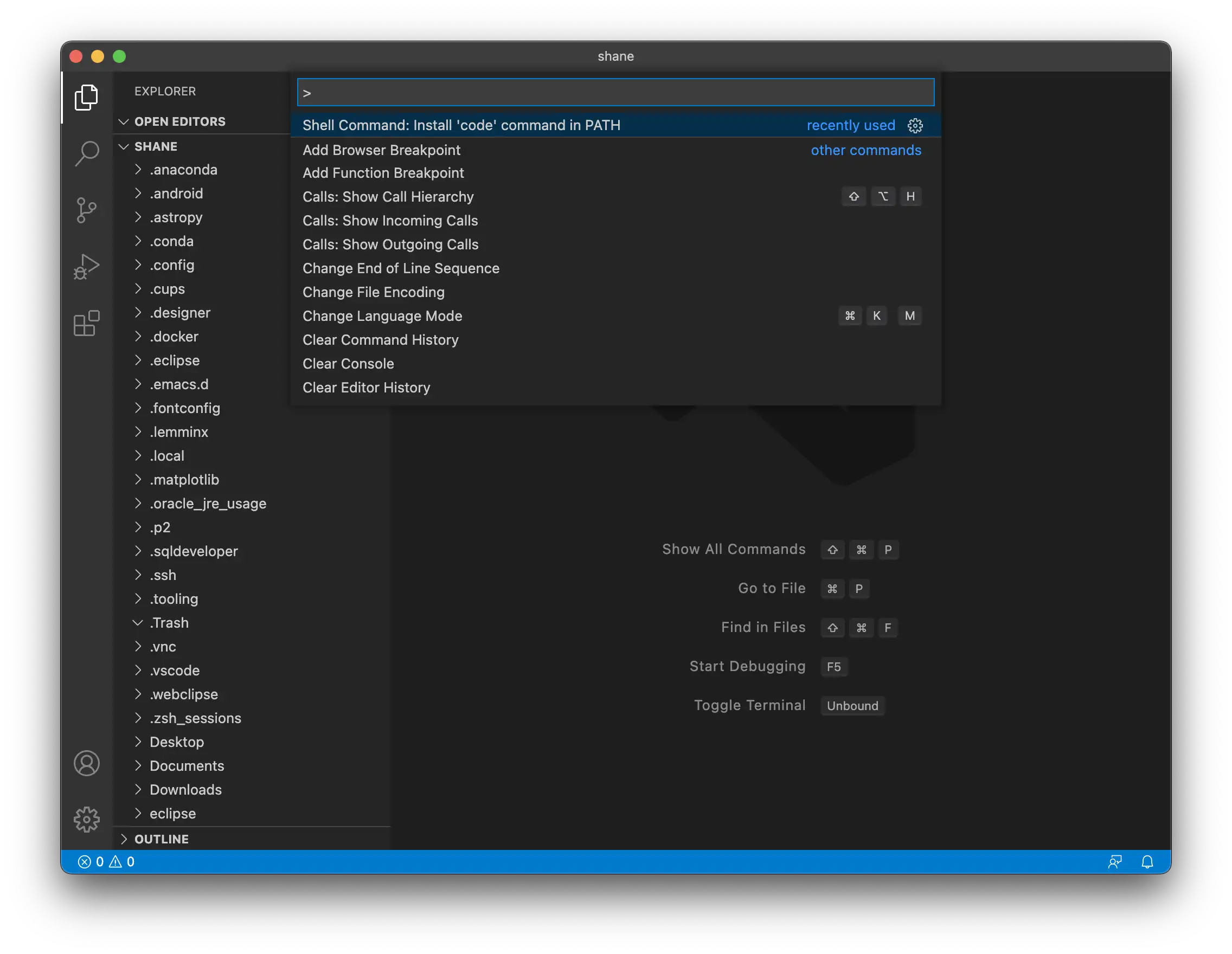Select Calls: Show Call Hierarchy command
The image size is (1232, 954).
click(615, 197)
